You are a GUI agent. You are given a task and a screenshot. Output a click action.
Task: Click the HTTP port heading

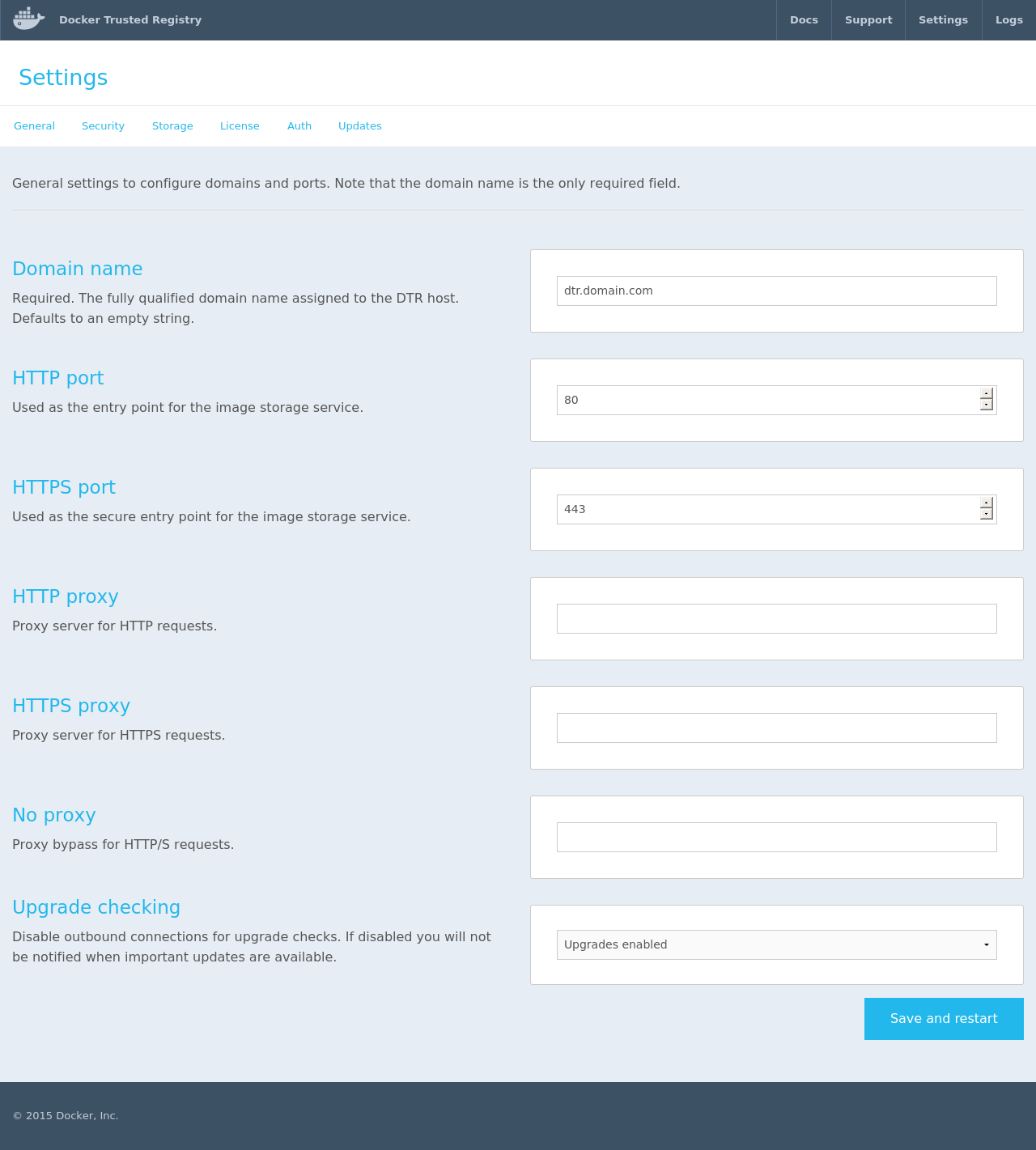click(58, 378)
